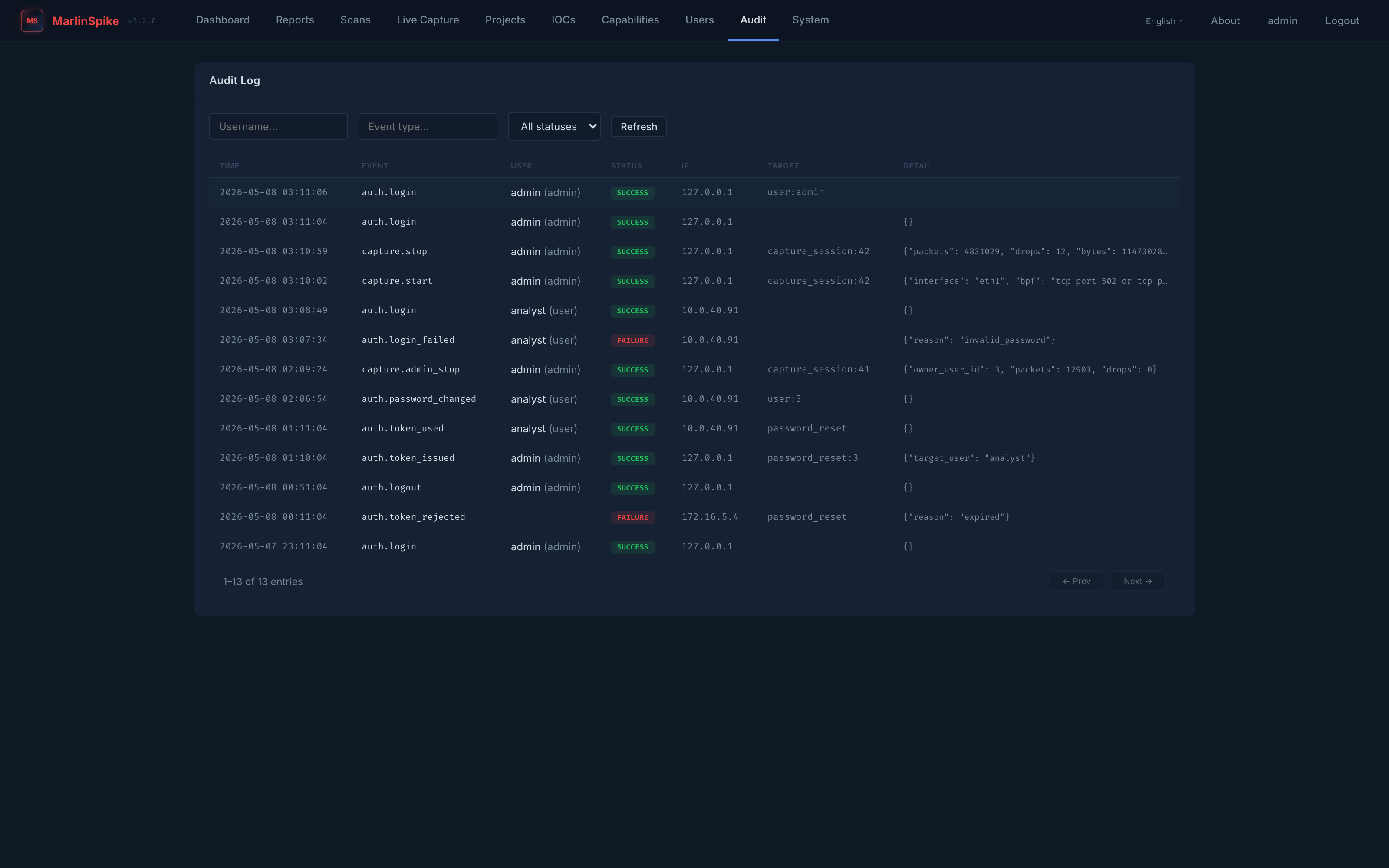
Task: Click the auth.login_failed event cell
Action: [x=408, y=340]
